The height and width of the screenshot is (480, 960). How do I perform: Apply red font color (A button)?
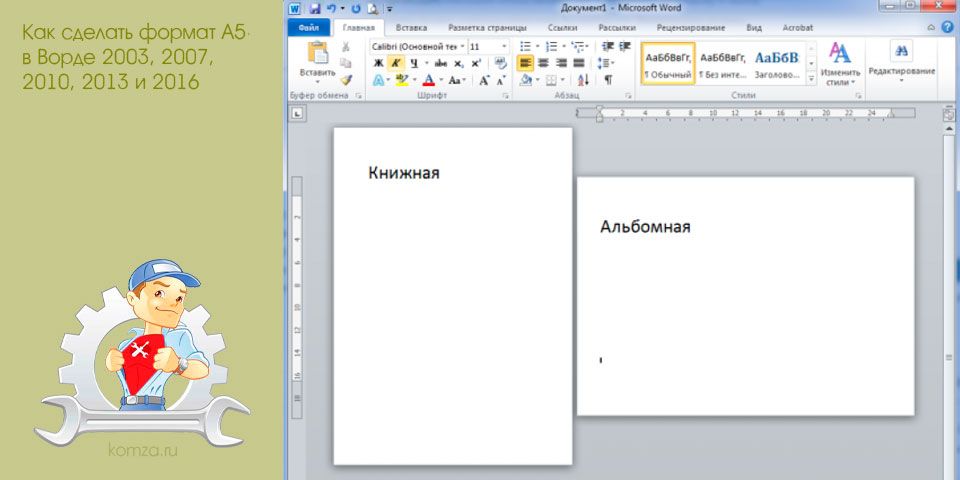pos(429,80)
